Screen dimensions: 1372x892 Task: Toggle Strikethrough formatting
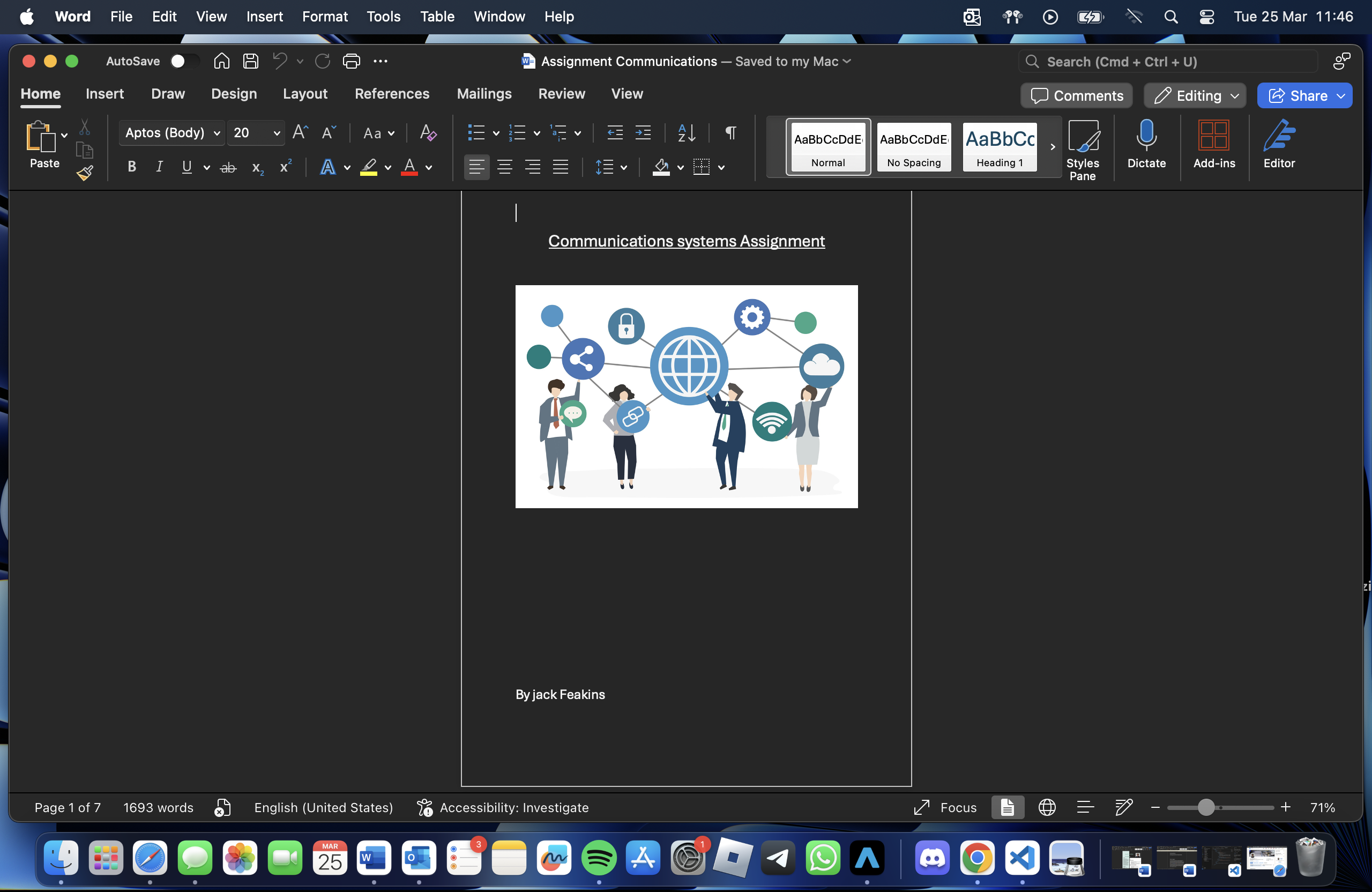pos(228,168)
